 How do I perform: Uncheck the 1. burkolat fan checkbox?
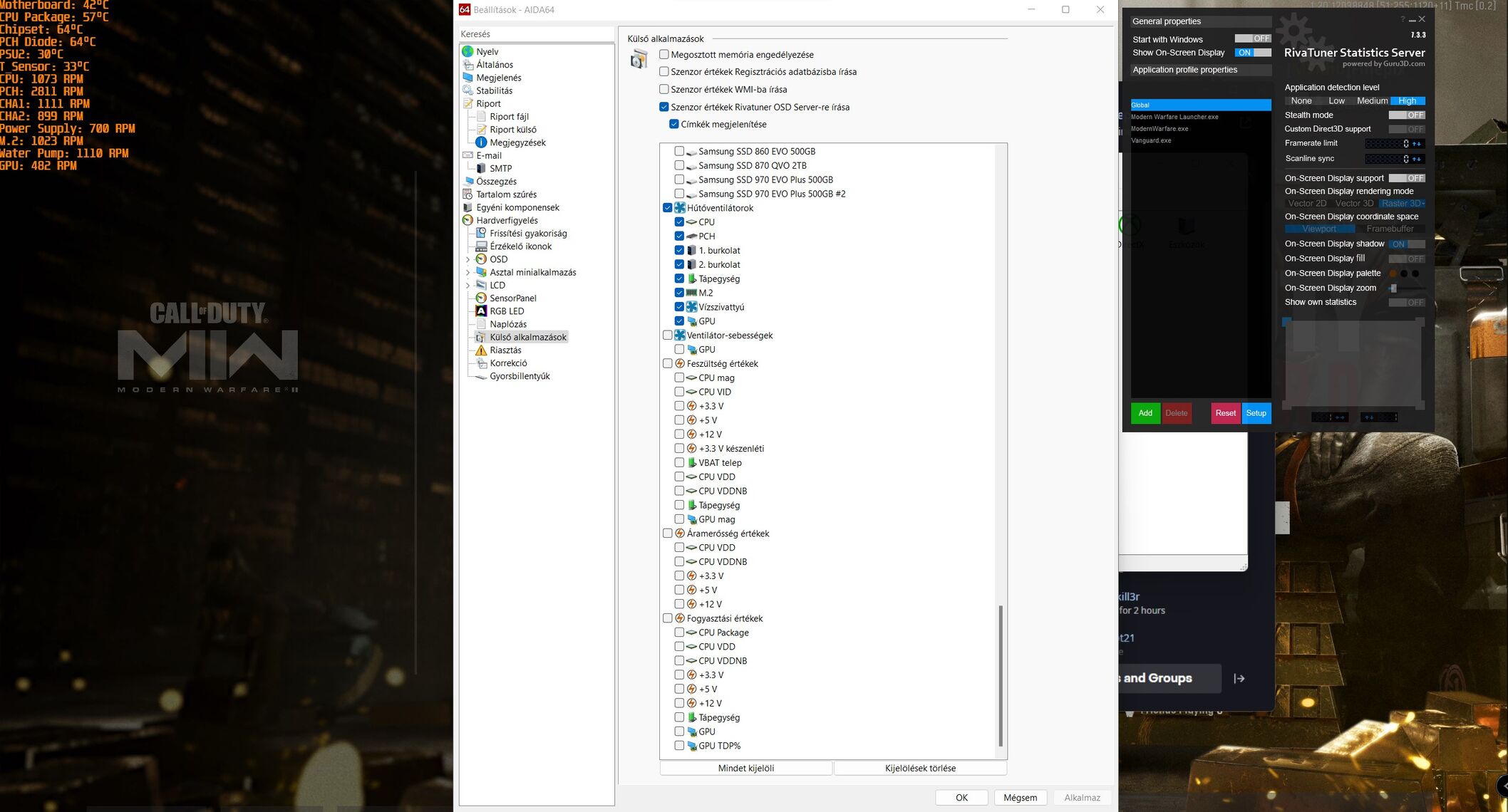pyautogui.click(x=679, y=250)
